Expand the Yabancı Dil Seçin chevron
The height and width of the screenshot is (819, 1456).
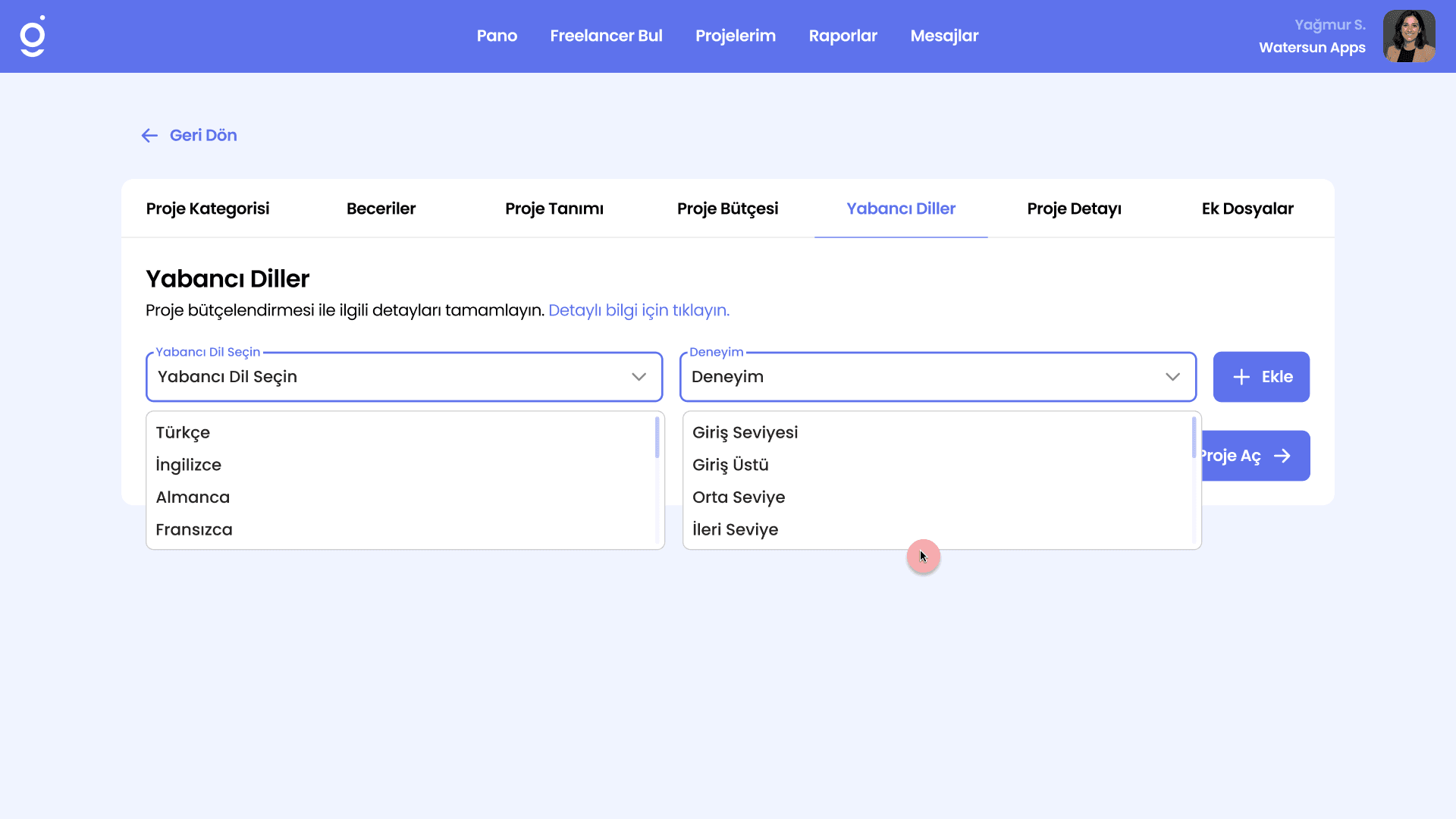click(639, 377)
